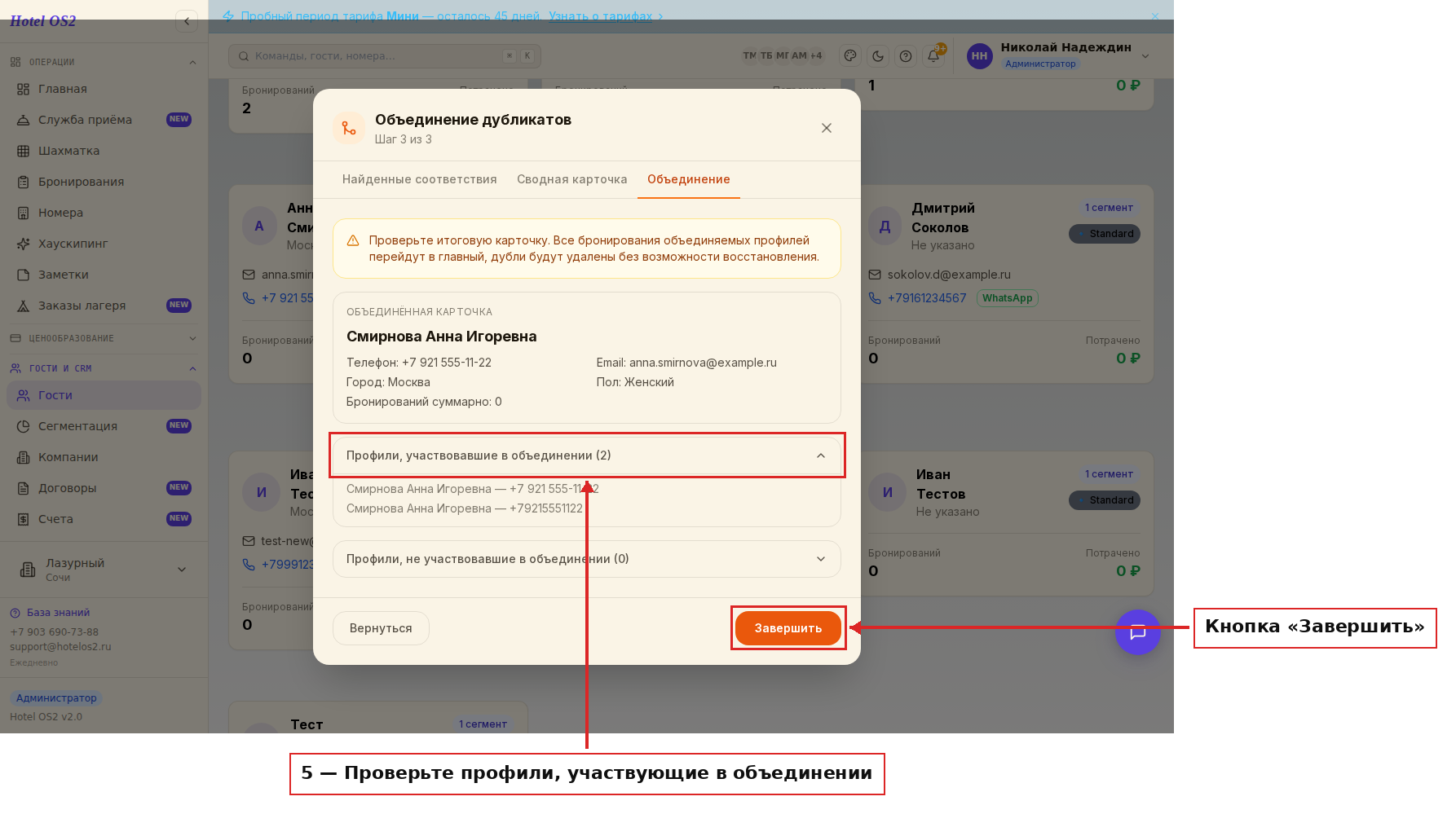Click the «Вернуться» button
Viewport: 1456px width, 814px height.
pyautogui.click(x=381, y=628)
